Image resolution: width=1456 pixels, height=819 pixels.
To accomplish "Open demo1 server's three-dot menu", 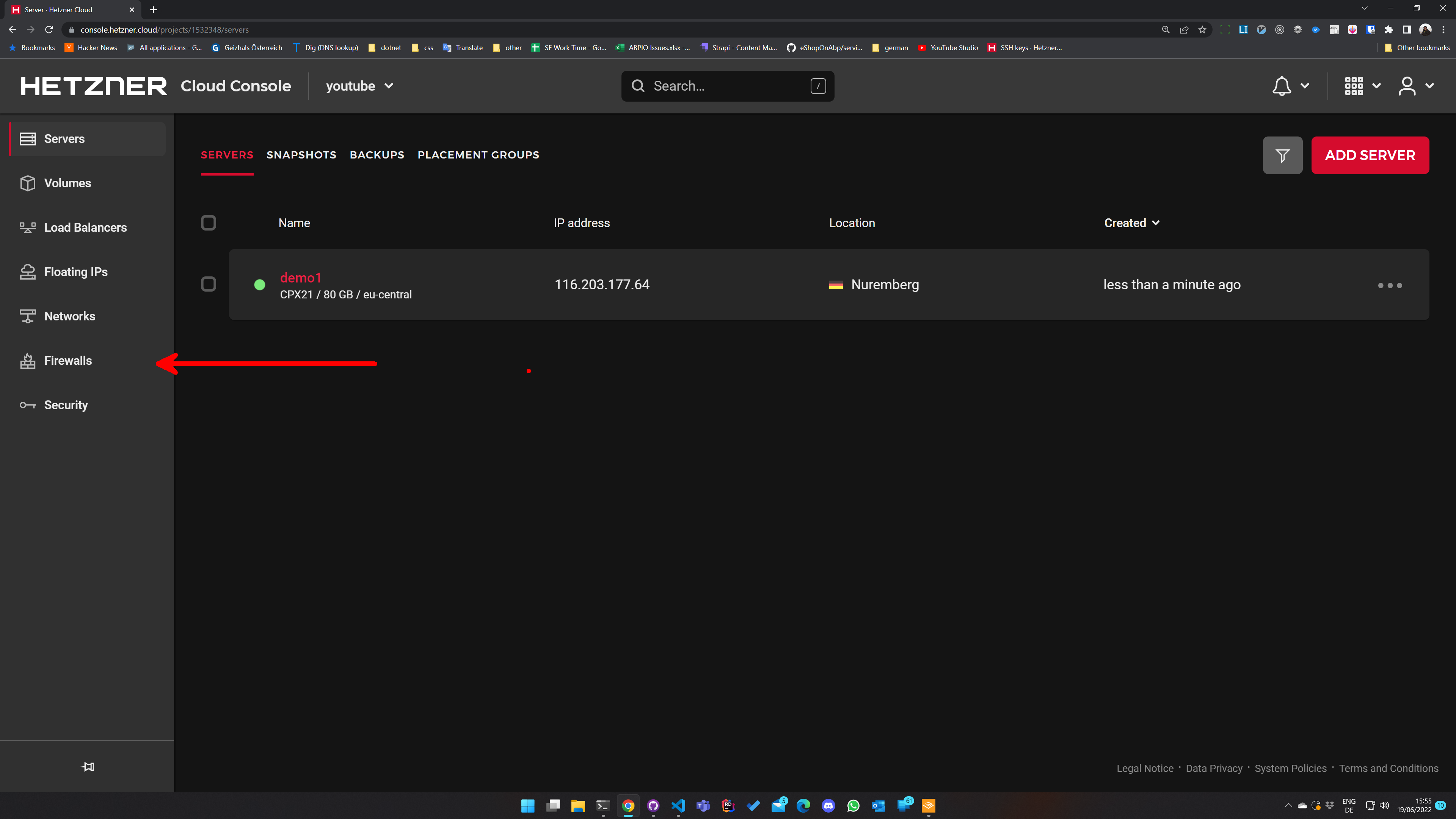I will pyautogui.click(x=1389, y=285).
